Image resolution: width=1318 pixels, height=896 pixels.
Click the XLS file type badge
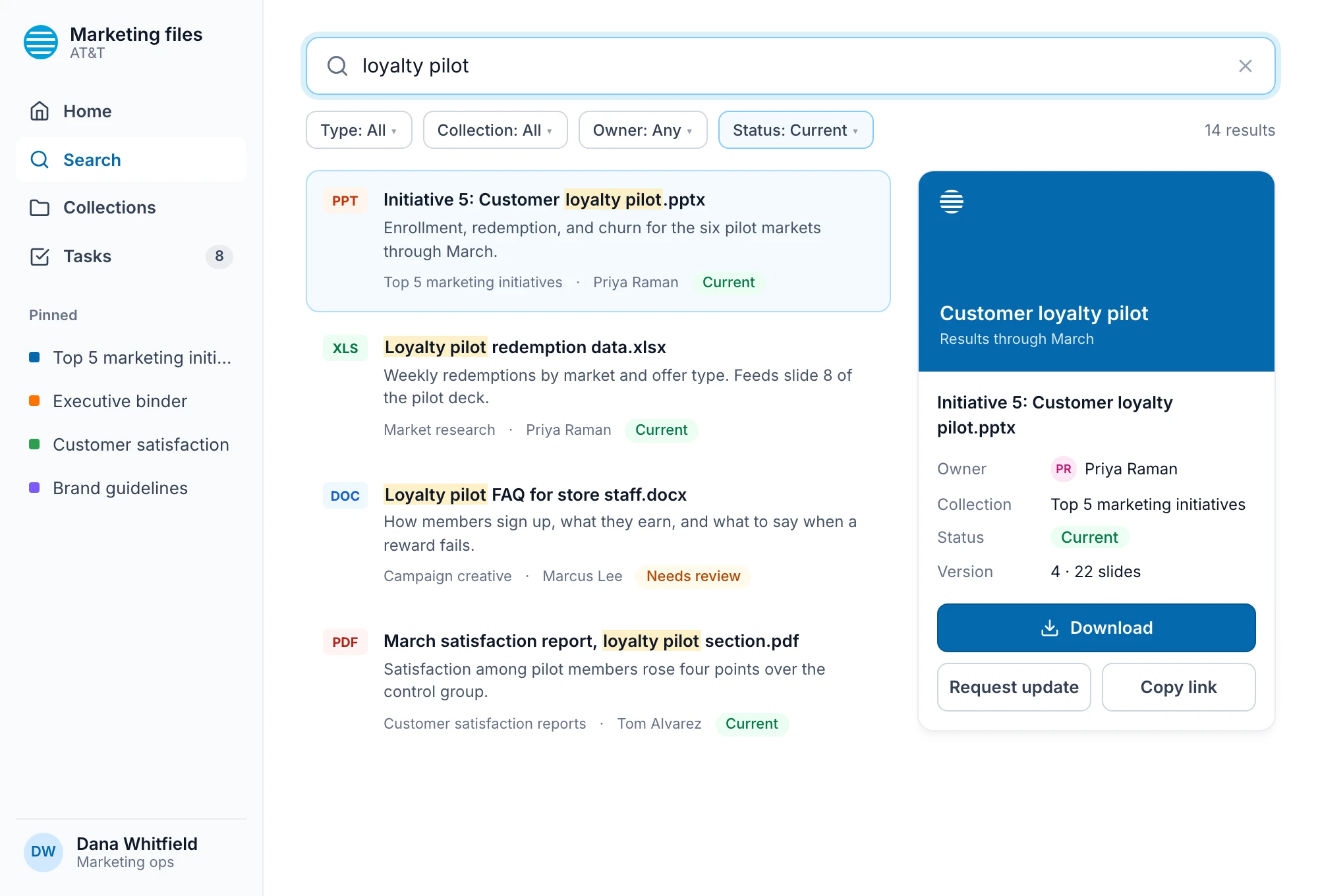point(345,349)
